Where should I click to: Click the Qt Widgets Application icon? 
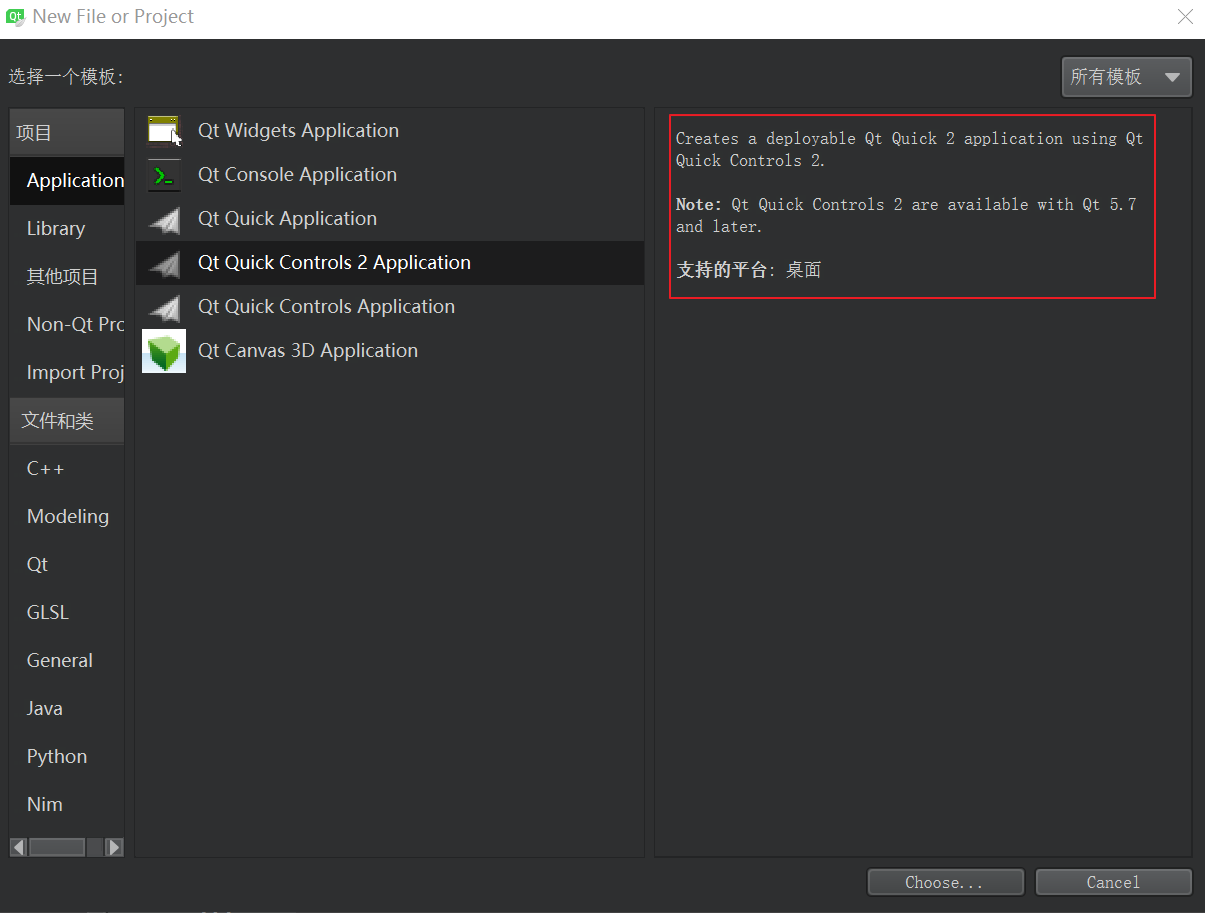(164, 131)
